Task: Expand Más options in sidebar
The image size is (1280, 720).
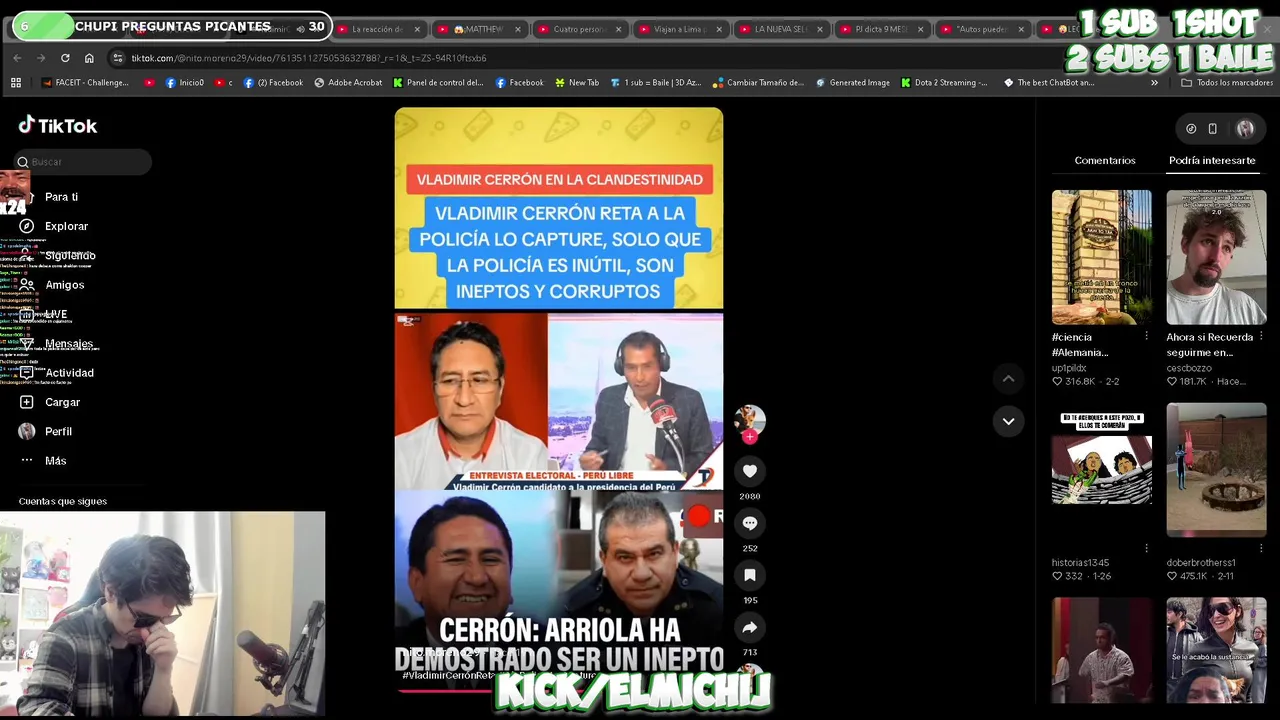Action: click(55, 460)
